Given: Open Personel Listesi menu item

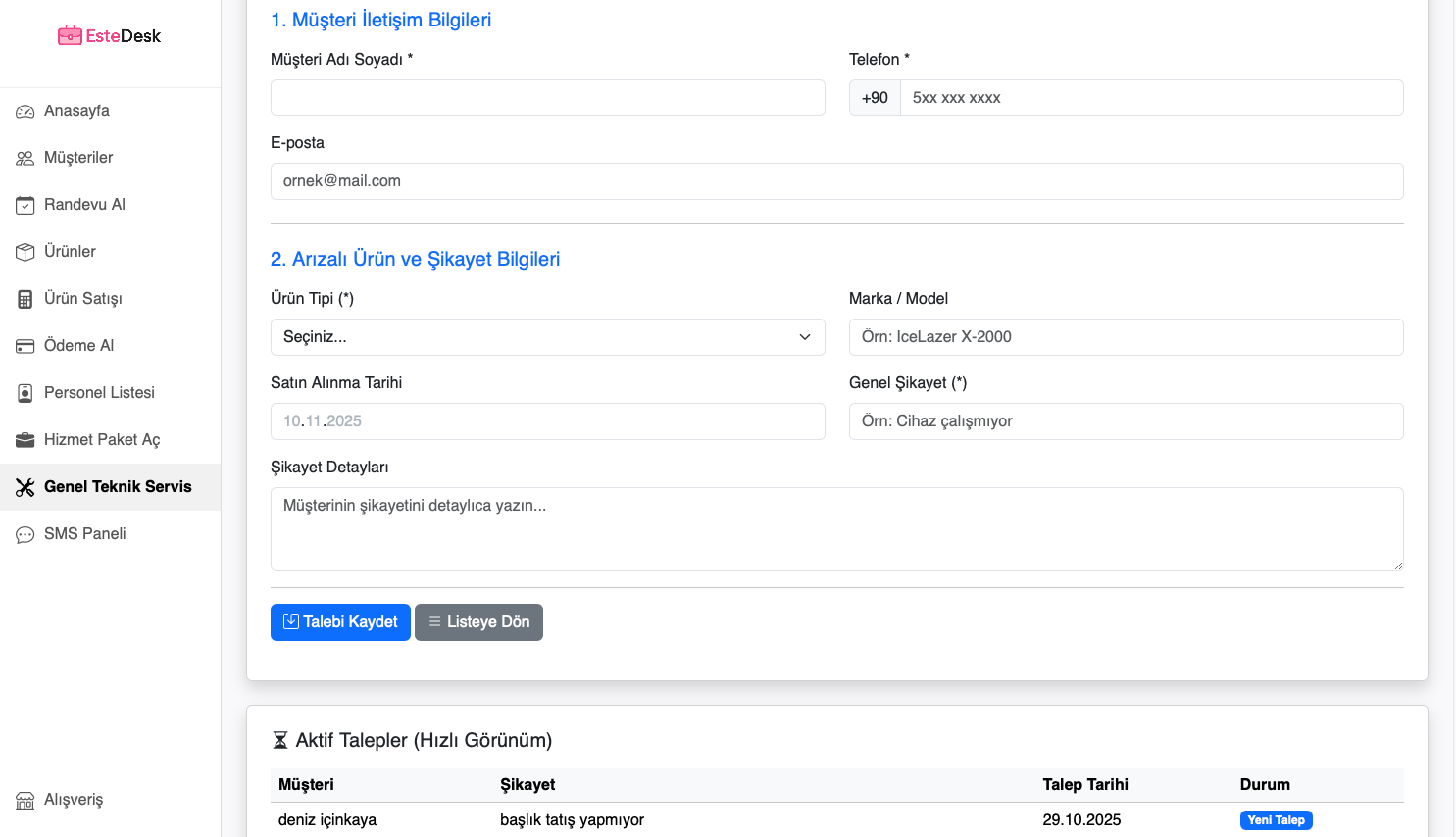Looking at the screenshot, I should point(99,393).
